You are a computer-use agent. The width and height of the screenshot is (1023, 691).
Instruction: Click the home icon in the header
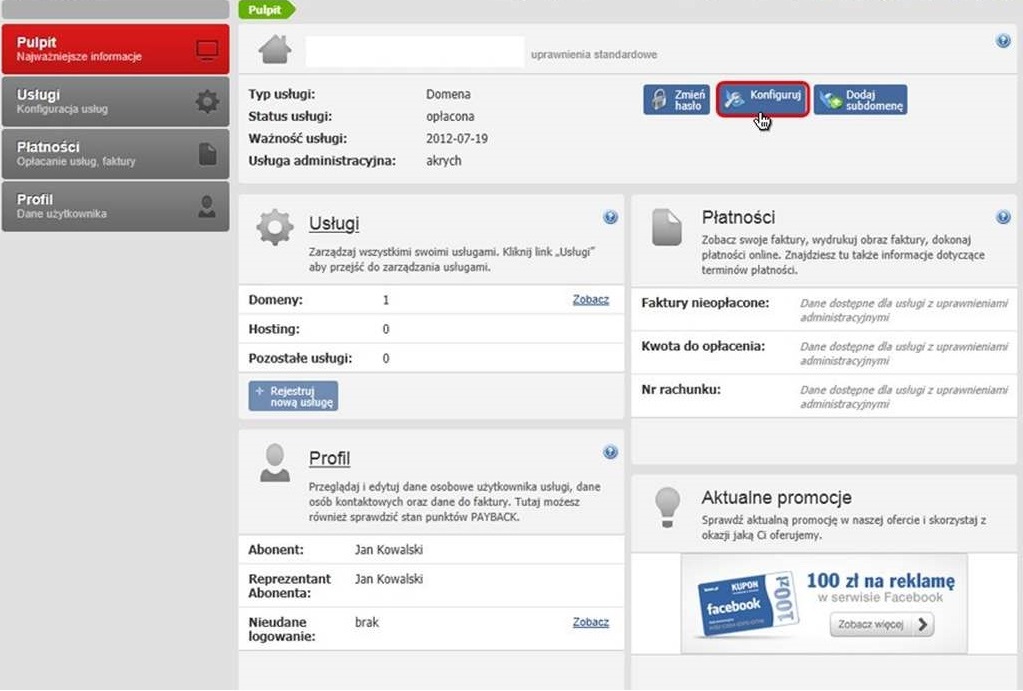275,49
